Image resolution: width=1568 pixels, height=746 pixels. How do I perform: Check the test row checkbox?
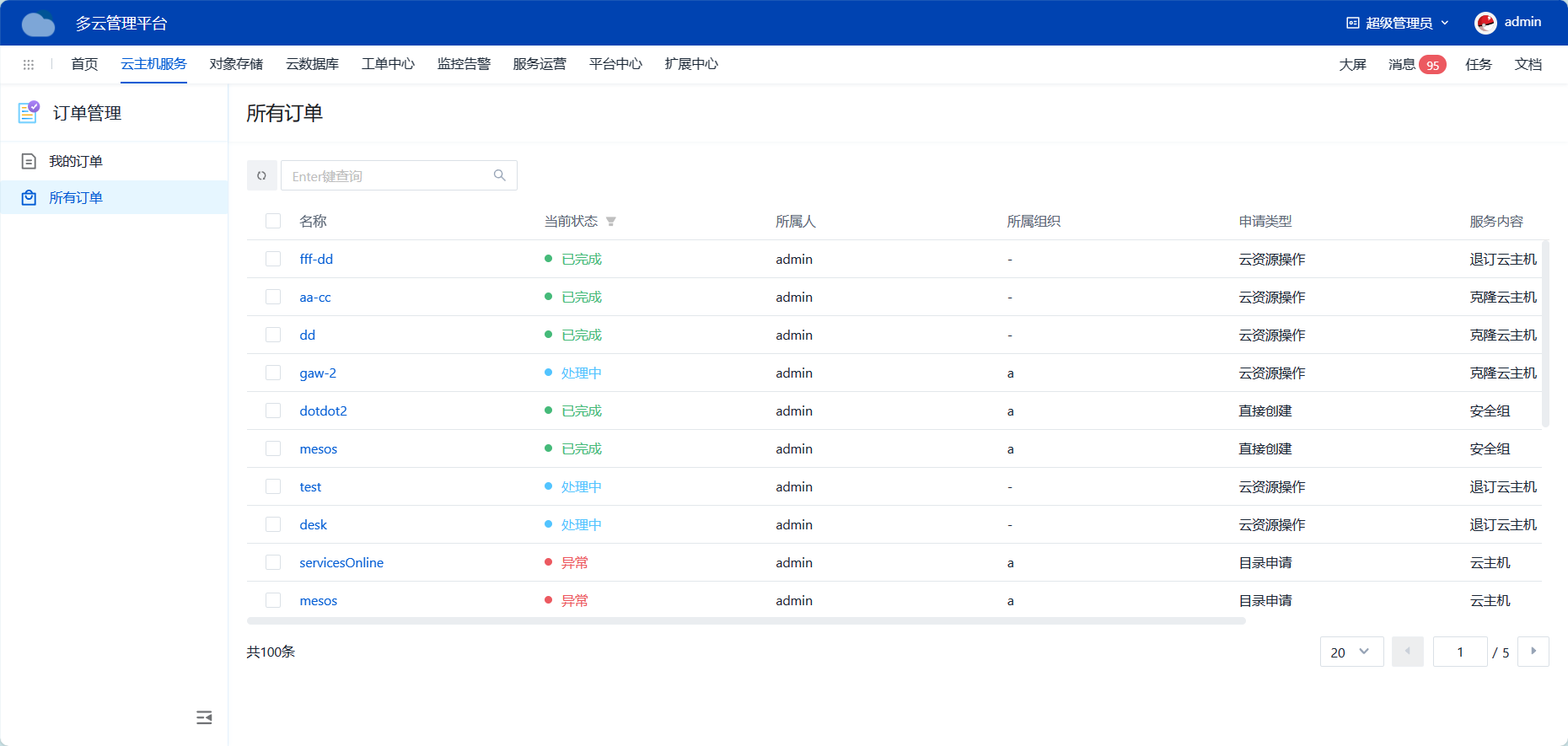[273, 486]
